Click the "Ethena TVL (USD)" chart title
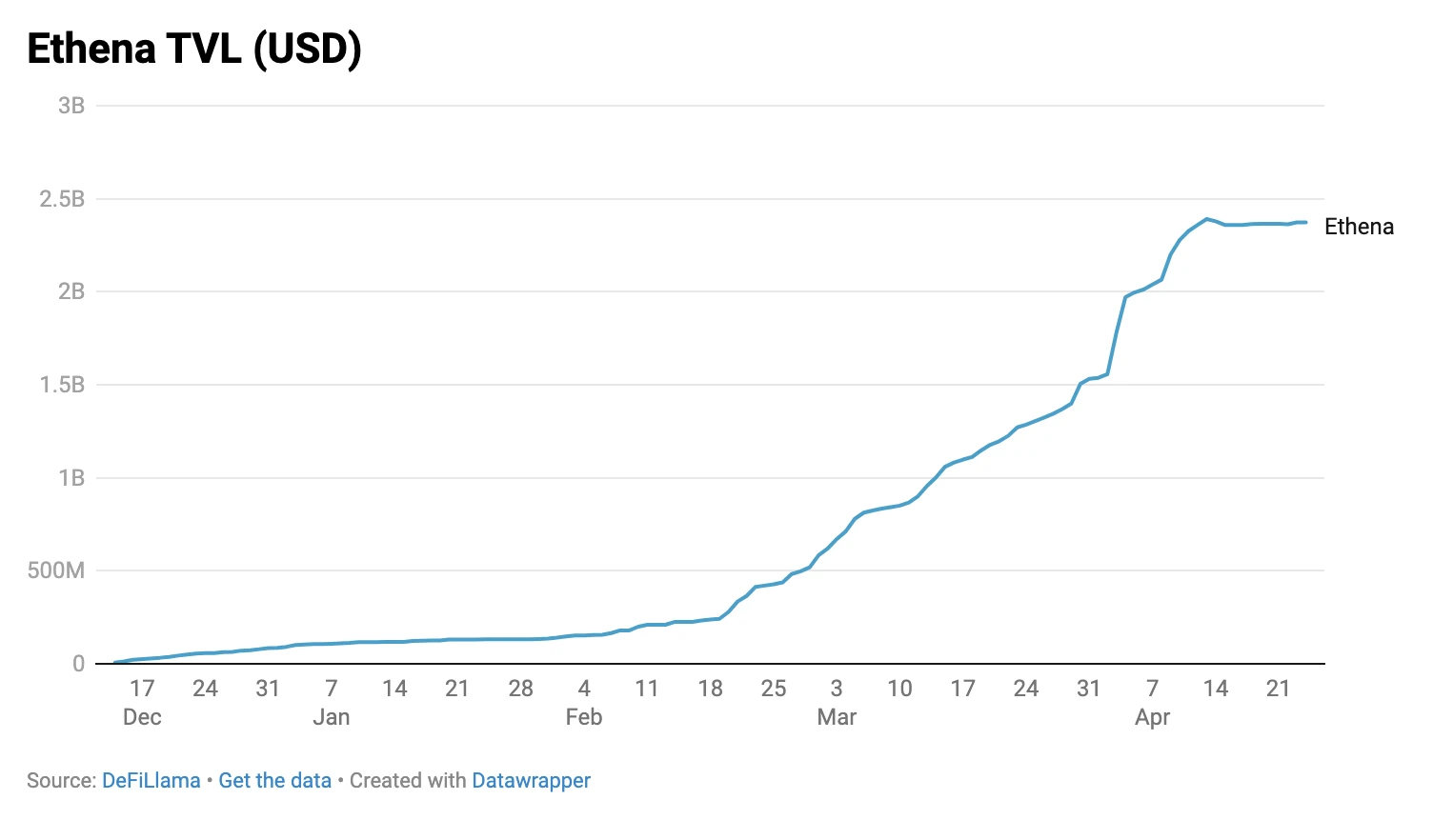 (194, 50)
